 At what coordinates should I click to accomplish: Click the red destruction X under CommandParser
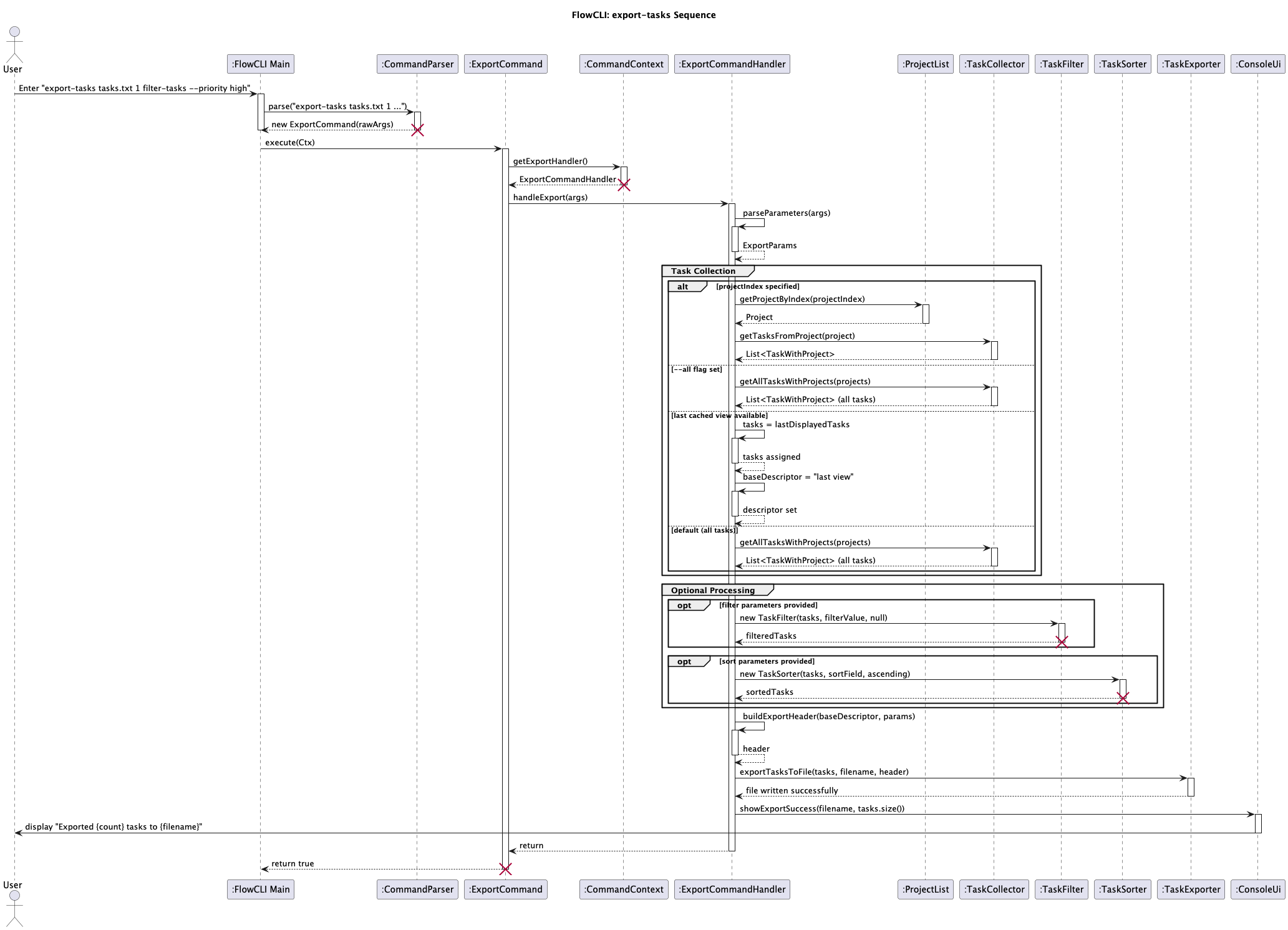pyautogui.click(x=418, y=130)
